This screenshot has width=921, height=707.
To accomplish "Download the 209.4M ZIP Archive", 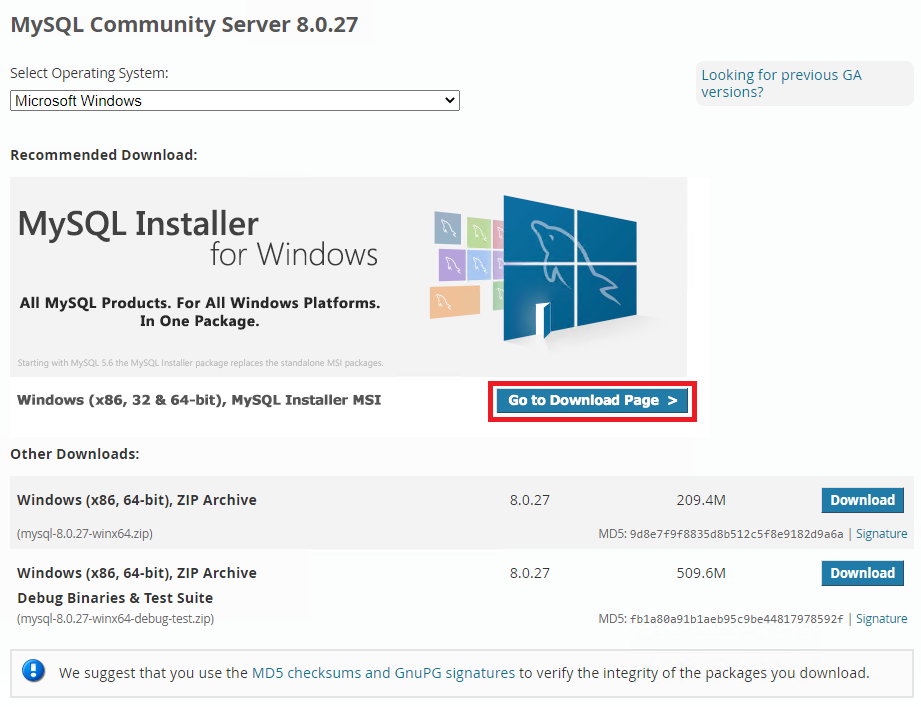I will coord(862,500).
